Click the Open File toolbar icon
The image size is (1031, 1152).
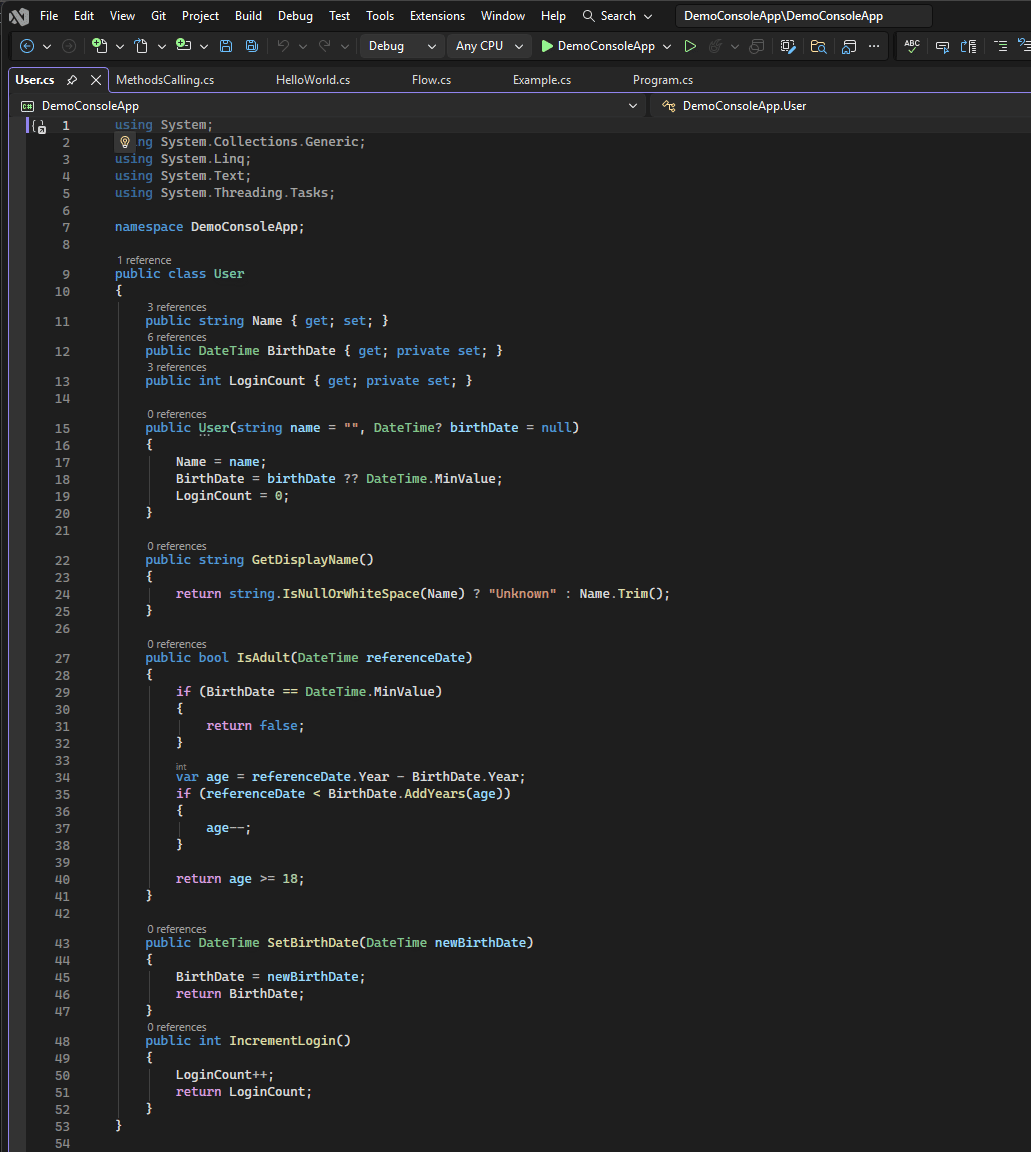click(x=141, y=46)
